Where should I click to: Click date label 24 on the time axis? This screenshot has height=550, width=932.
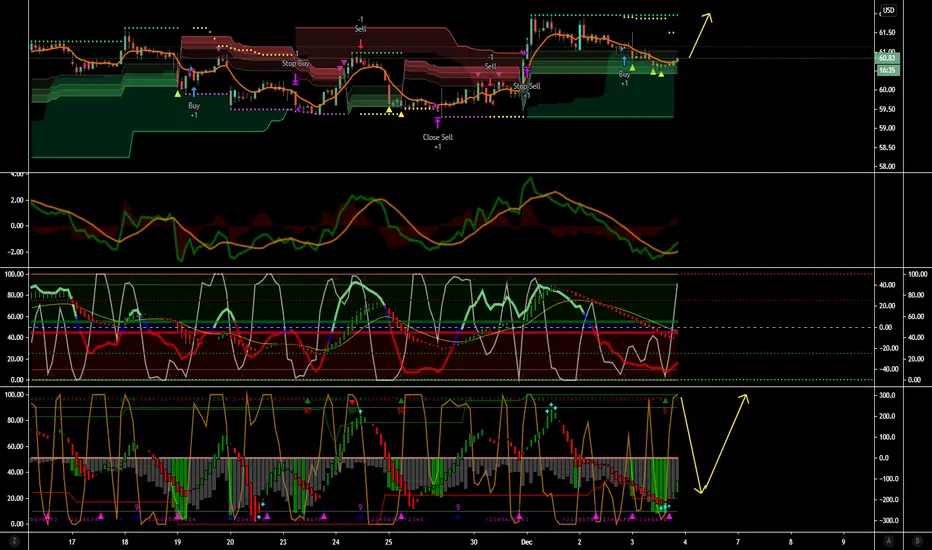pos(336,542)
